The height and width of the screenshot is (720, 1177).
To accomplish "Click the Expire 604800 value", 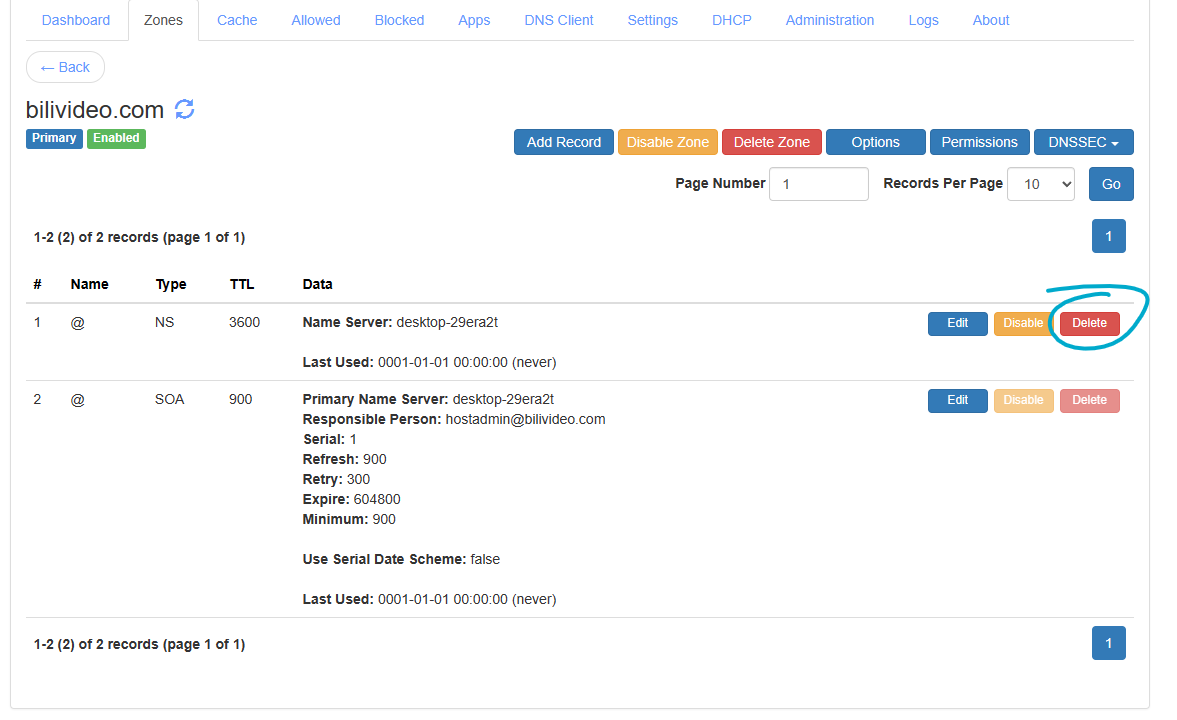I will pyautogui.click(x=377, y=499).
